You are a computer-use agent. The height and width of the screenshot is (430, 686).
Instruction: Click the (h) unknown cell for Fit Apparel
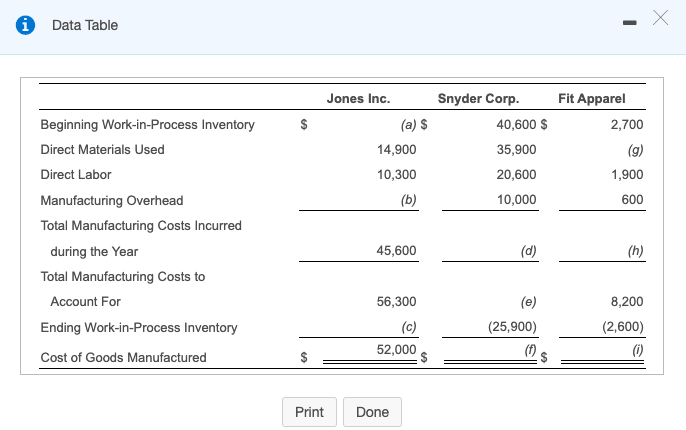(x=635, y=251)
